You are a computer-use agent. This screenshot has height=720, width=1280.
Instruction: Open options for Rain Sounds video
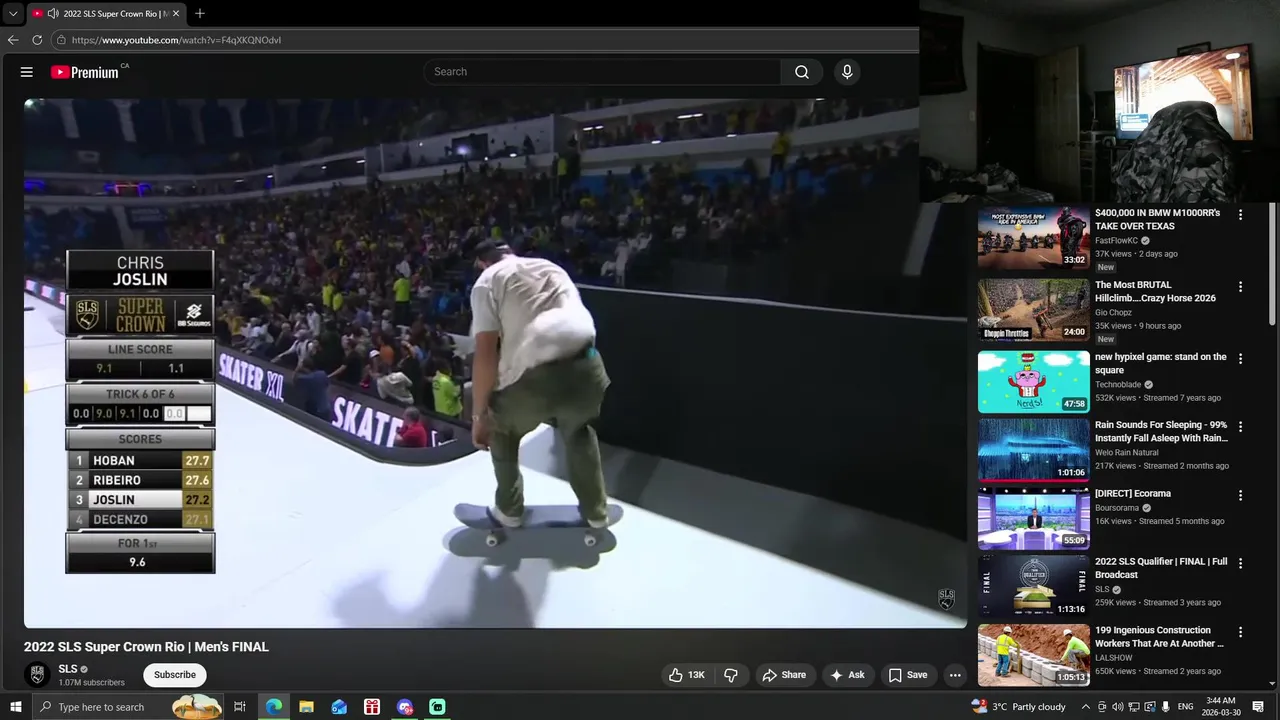(x=1241, y=426)
